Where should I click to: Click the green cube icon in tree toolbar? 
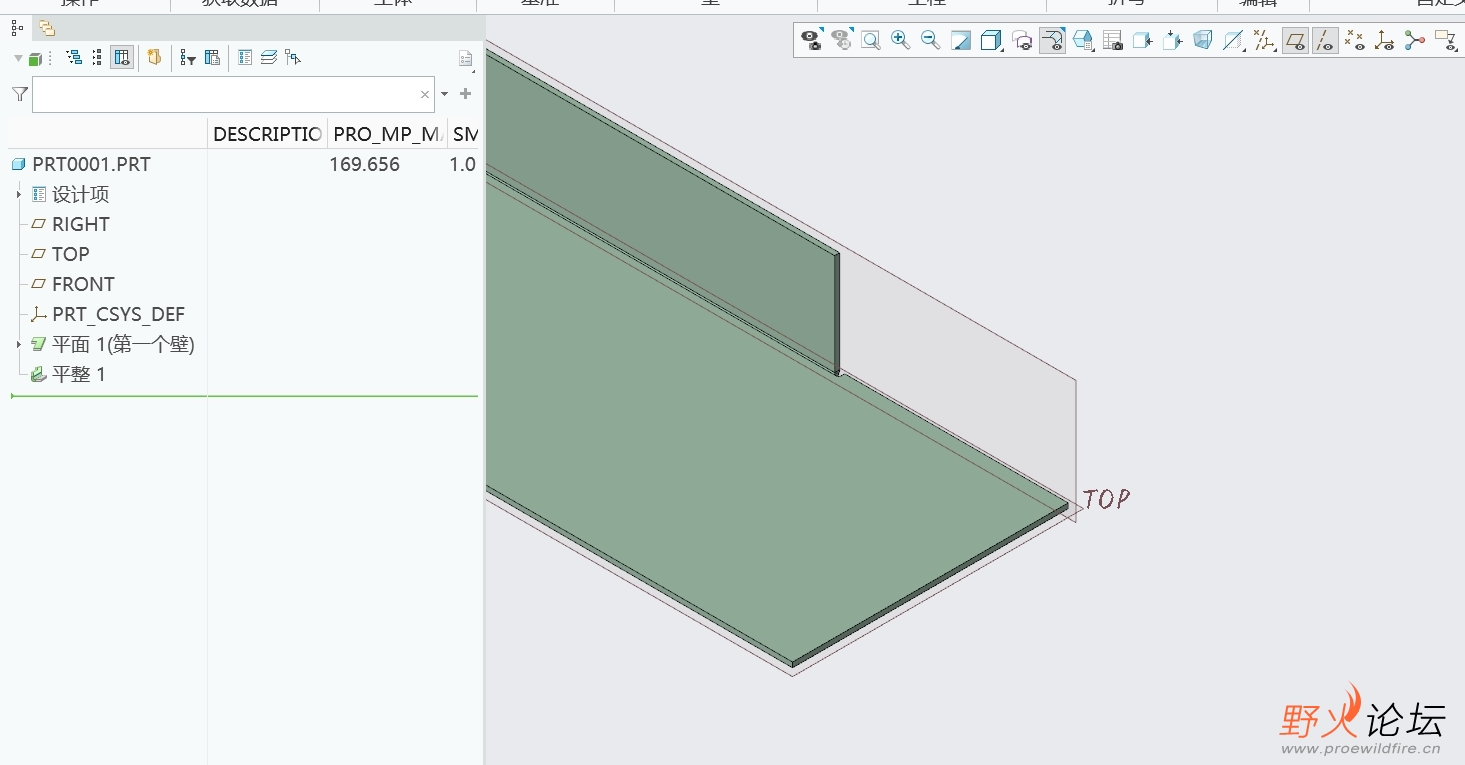(x=35, y=58)
